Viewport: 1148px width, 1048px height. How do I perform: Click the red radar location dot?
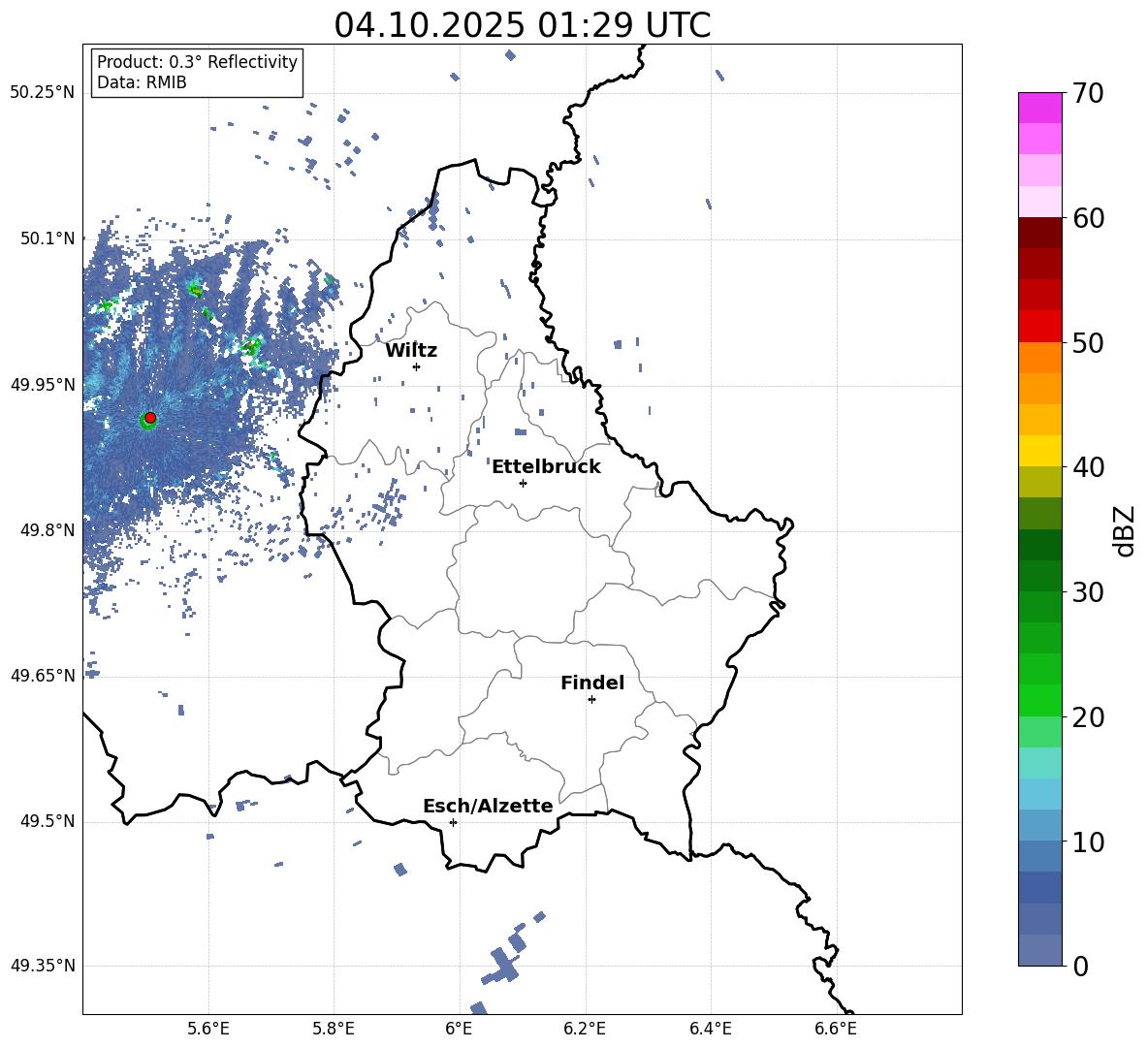pyautogui.click(x=150, y=418)
